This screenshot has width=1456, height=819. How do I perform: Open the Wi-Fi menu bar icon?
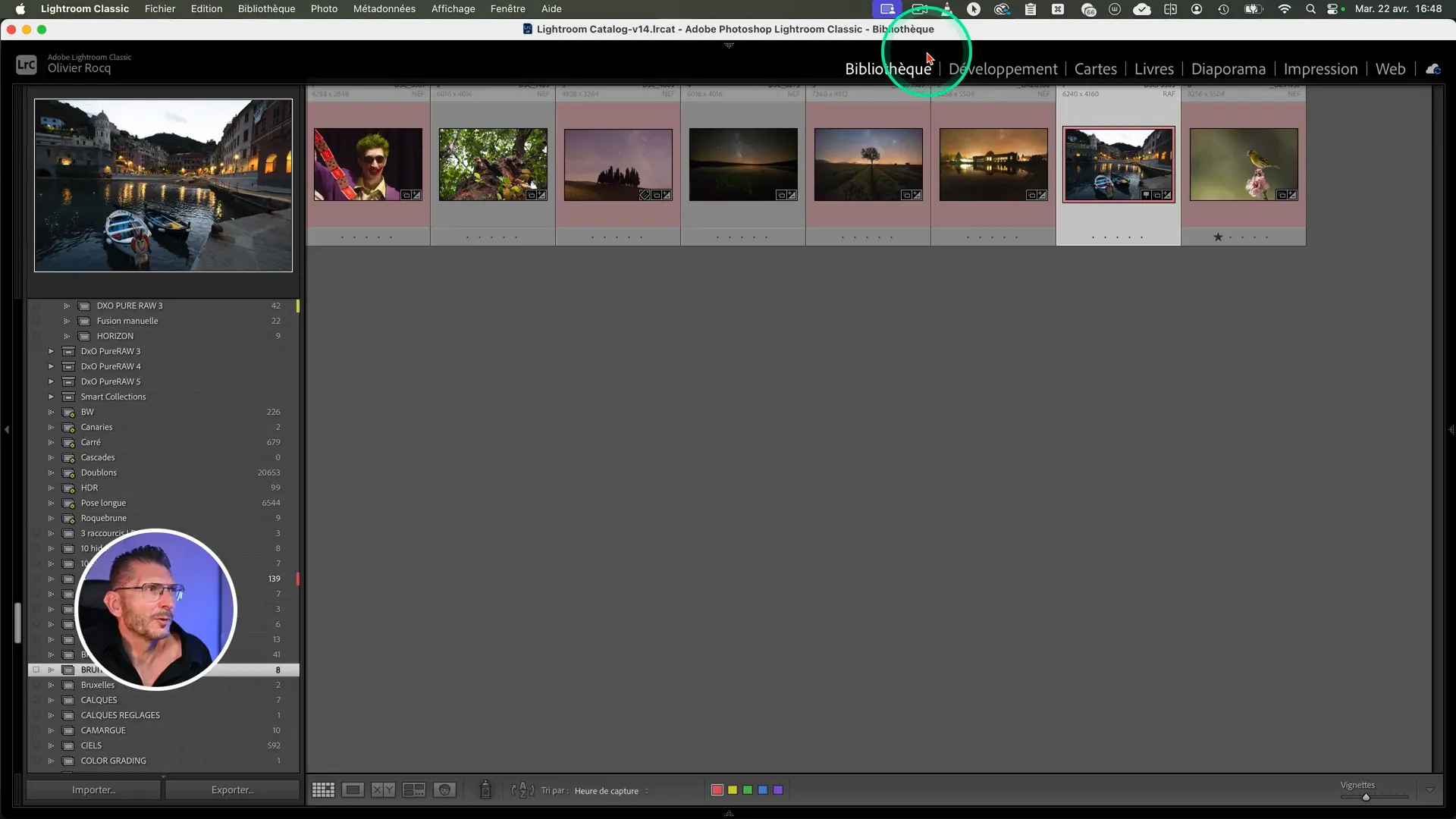1284,9
